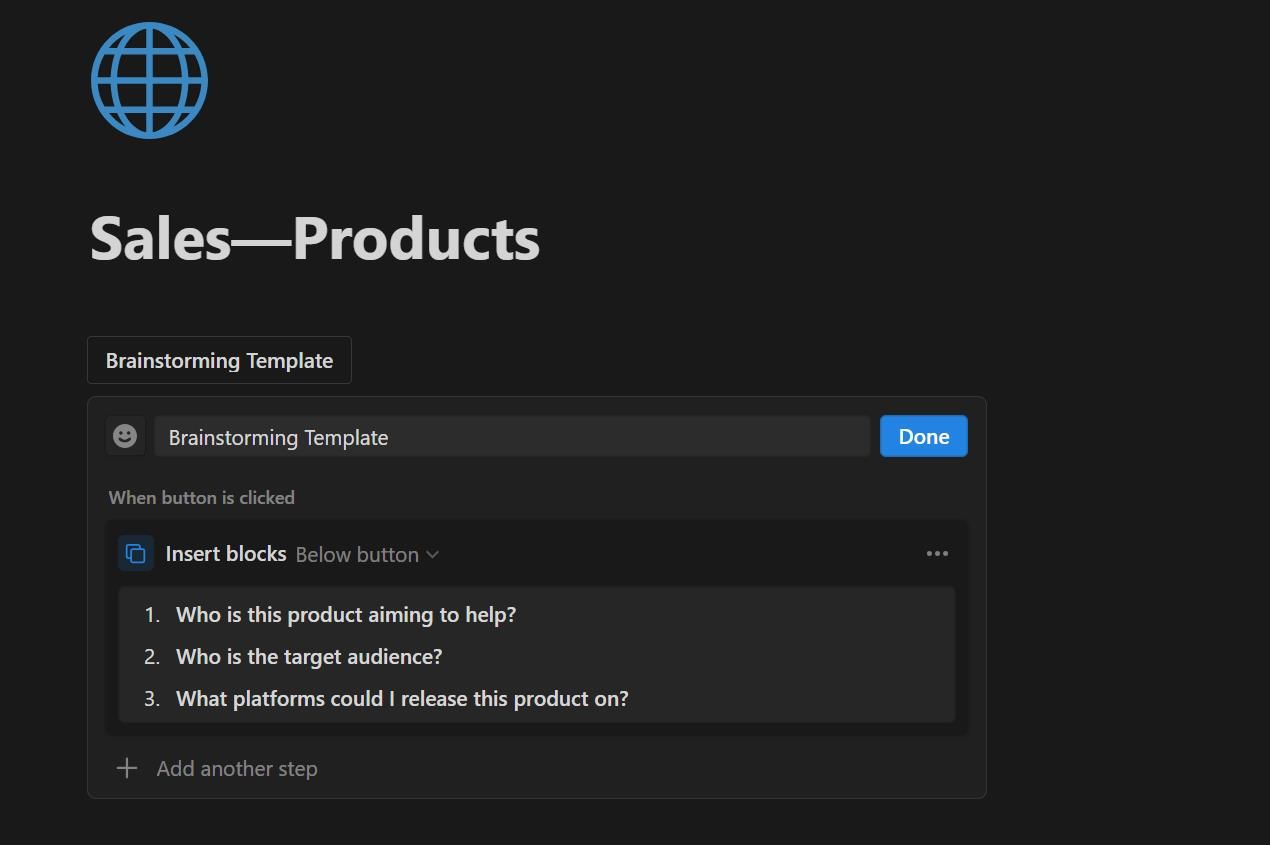The height and width of the screenshot is (845, 1270).
Task: Click the "Insert blocks" step label
Action: point(226,553)
